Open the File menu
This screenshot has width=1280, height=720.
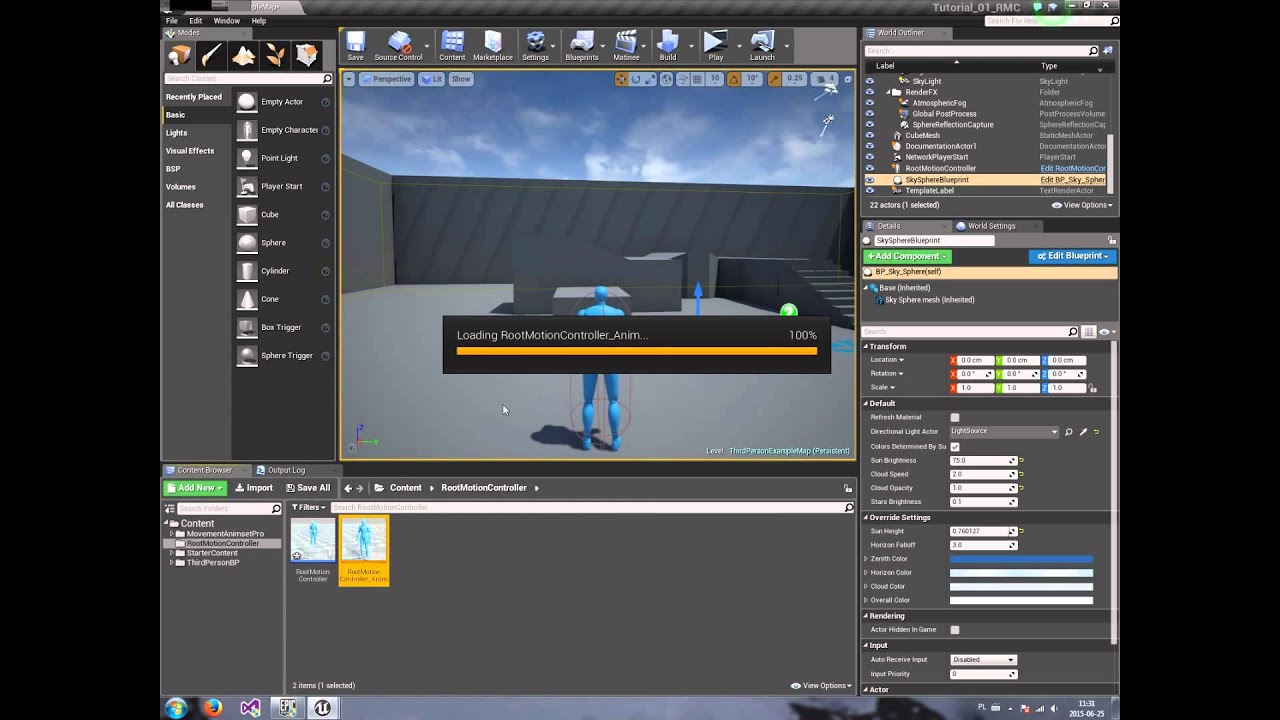[172, 20]
